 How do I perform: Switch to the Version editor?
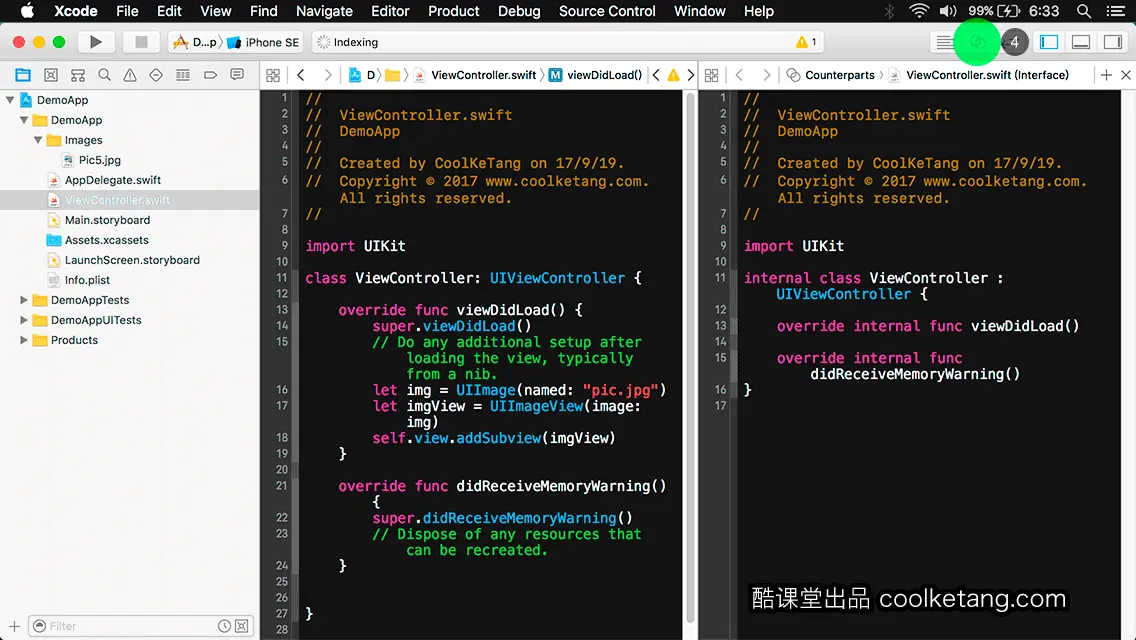tap(1014, 42)
